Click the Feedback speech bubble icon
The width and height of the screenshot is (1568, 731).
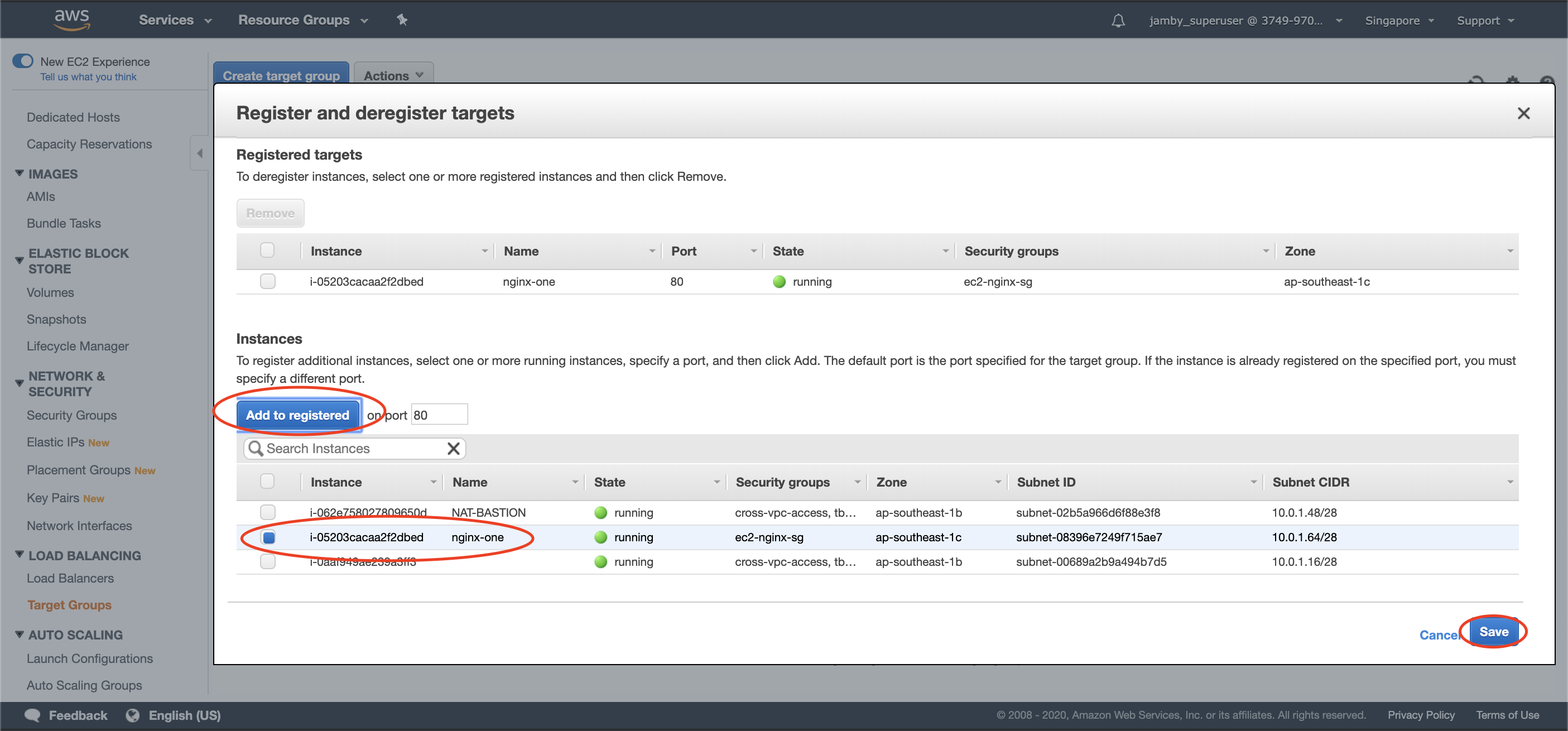32,715
